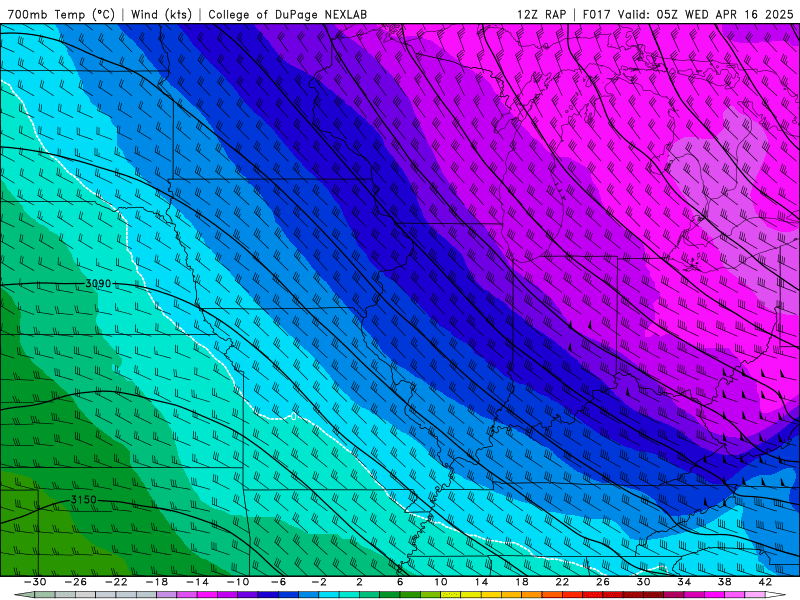Image resolution: width=800 pixels, height=600 pixels.
Task: Click the '-10' colorbar scale label
Action: (x=238, y=582)
